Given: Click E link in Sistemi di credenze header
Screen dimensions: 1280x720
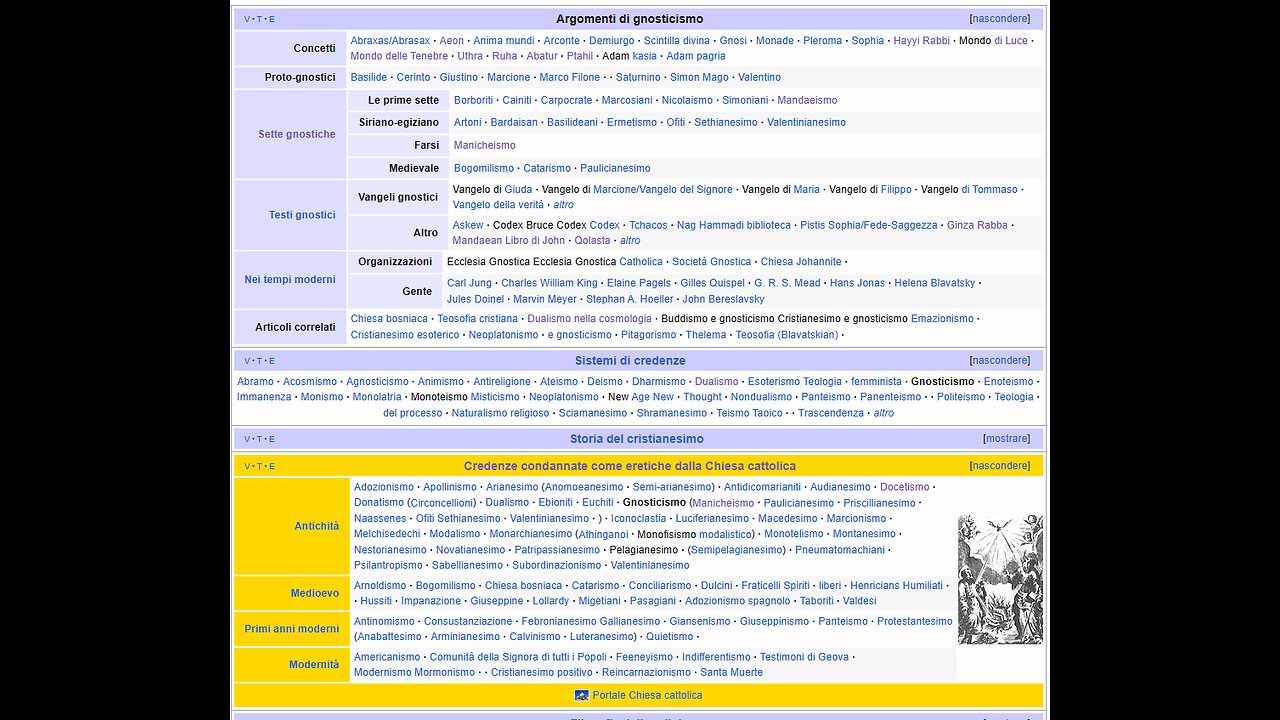Looking at the screenshot, I should click(x=271, y=360).
